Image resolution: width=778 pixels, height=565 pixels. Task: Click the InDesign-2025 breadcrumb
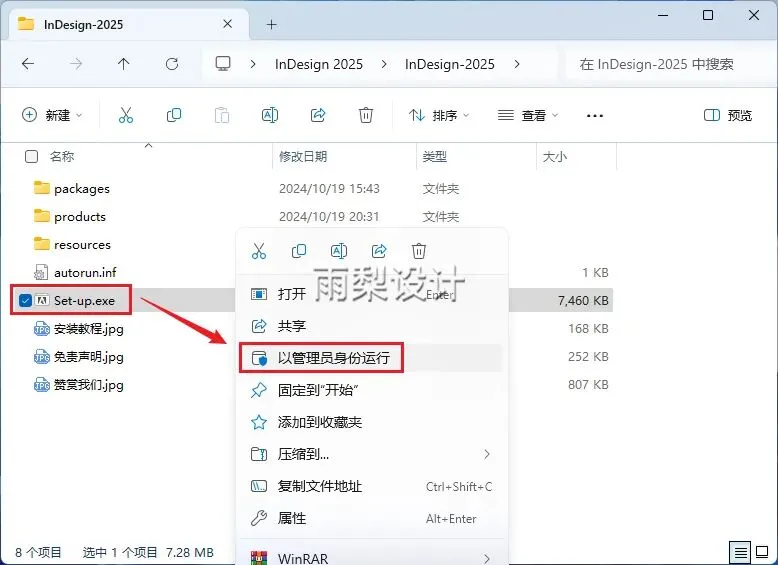(450, 64)
